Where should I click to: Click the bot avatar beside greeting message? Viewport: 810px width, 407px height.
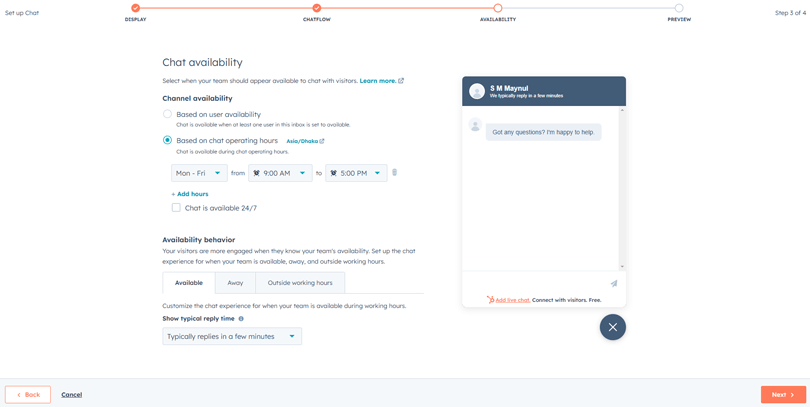click(x=475, y=125)
